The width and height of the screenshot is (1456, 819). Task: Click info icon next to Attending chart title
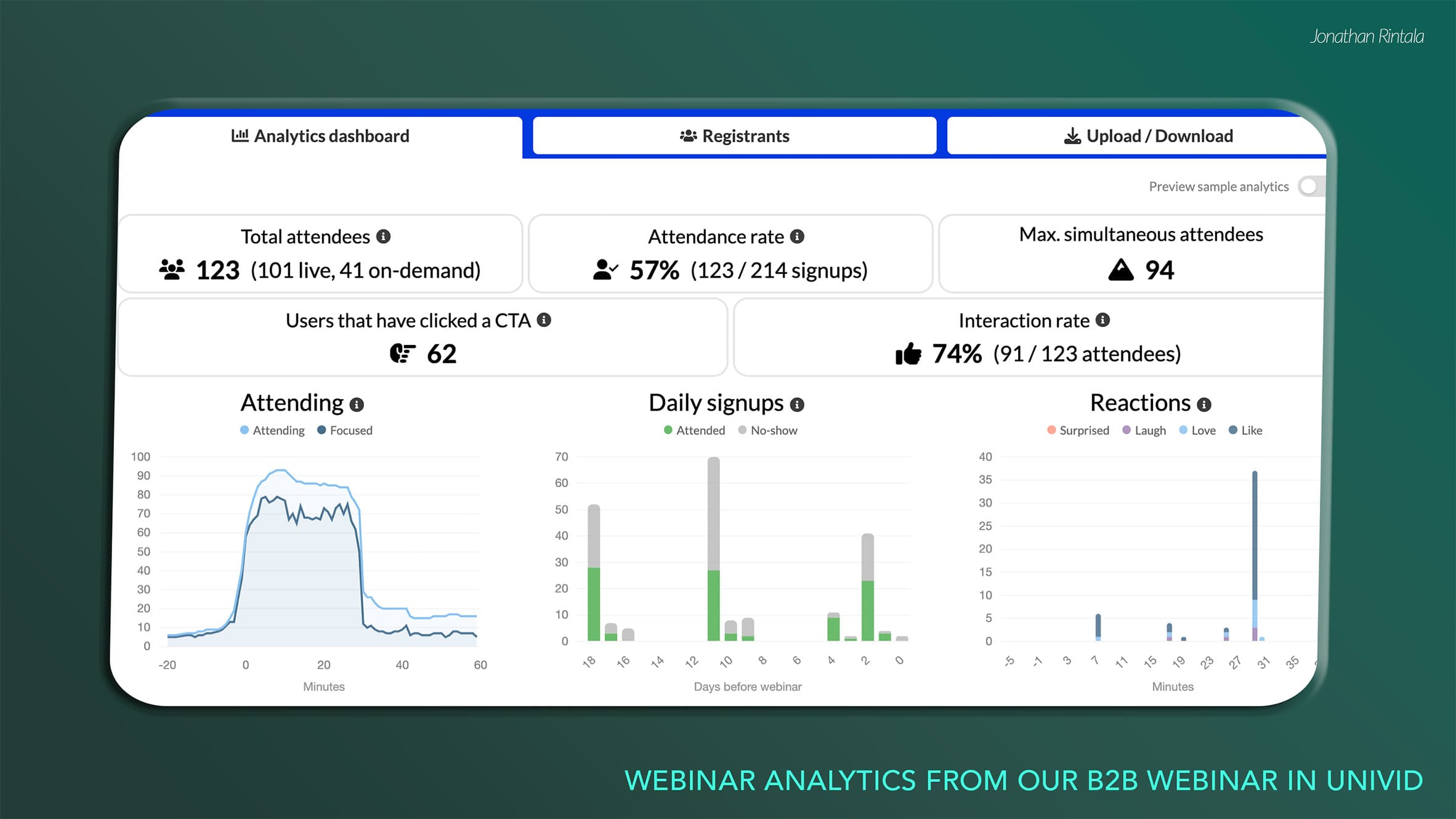coord(357,405)
